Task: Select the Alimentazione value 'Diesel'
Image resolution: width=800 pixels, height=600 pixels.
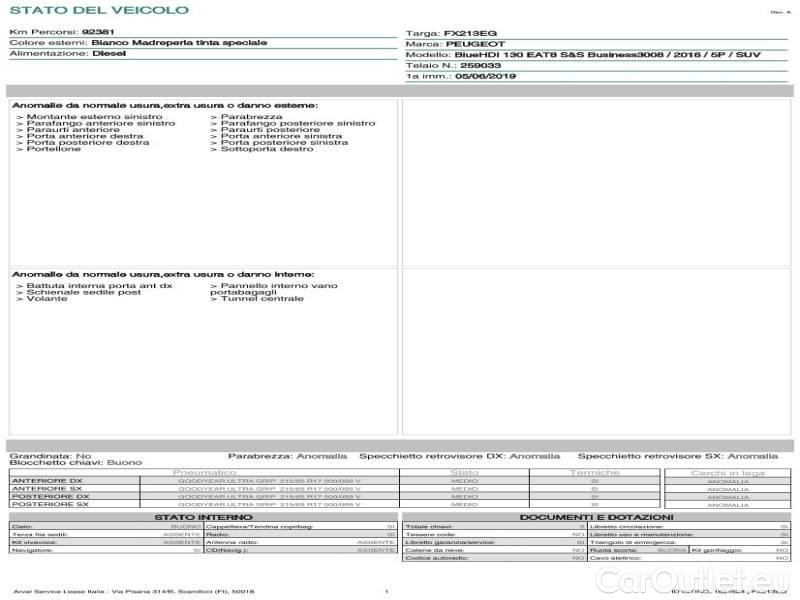Action: pyautogui.click(x=109, y=54)
